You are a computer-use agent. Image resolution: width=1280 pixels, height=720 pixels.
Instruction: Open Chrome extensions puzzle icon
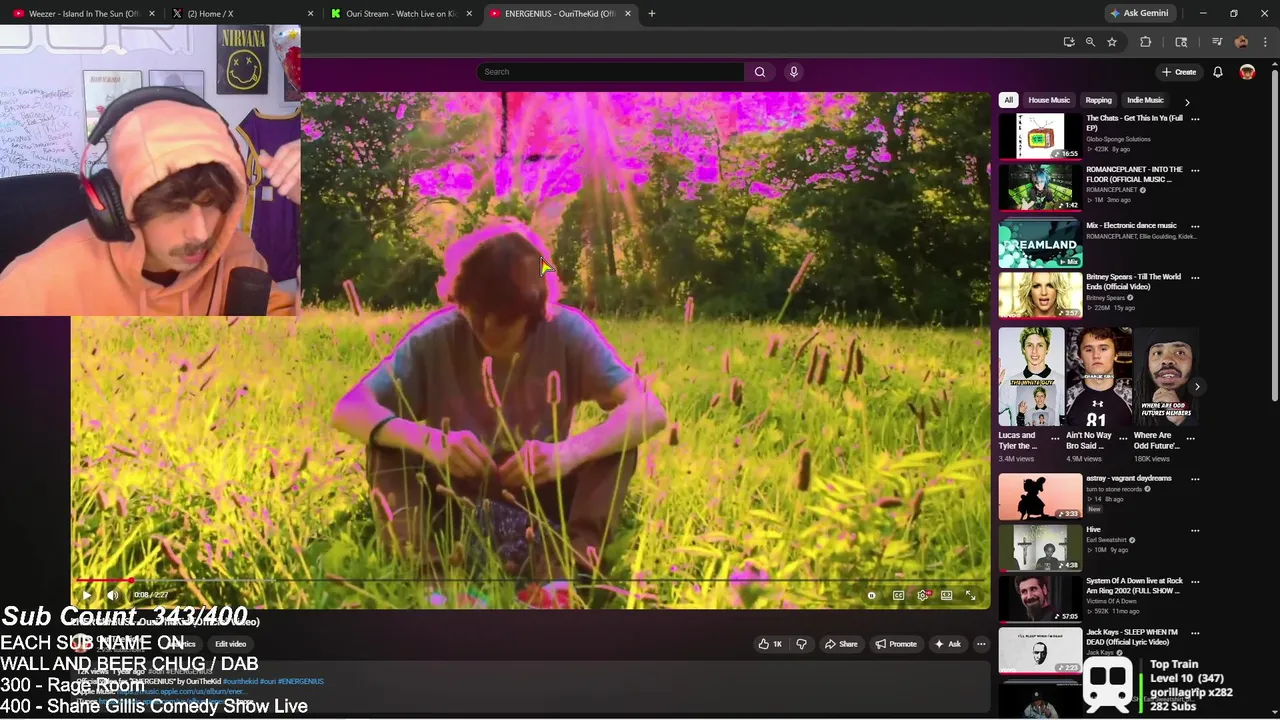pyautogui.click(x=1146, y=42)
